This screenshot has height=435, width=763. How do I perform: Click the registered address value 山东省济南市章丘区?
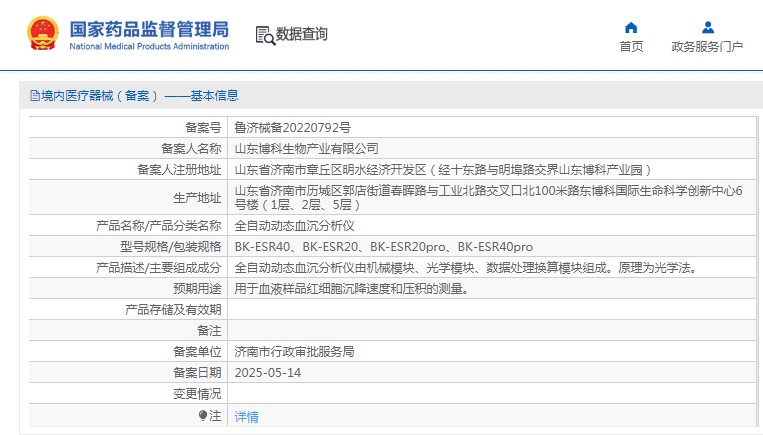point(442,169)
